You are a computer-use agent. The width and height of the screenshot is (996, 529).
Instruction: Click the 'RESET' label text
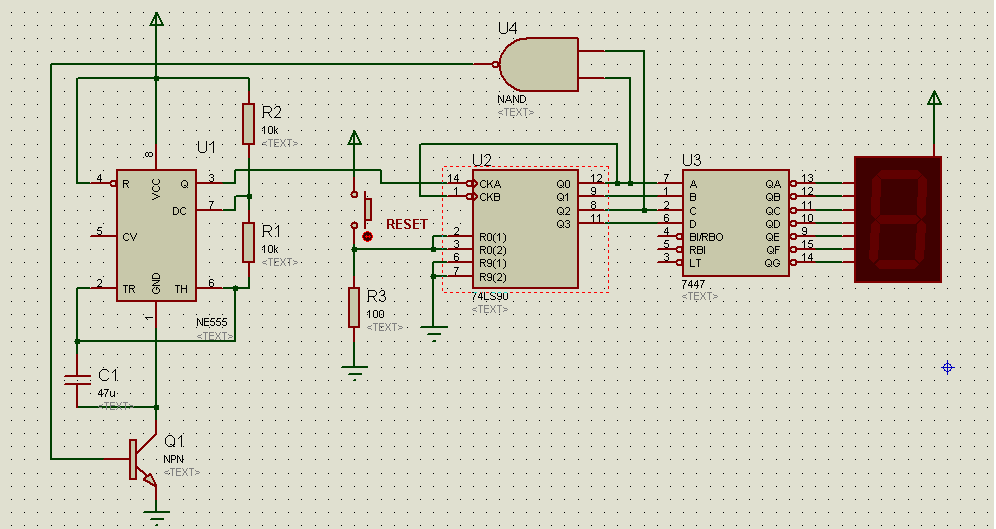pyautogui.click(x=407, y=224)
